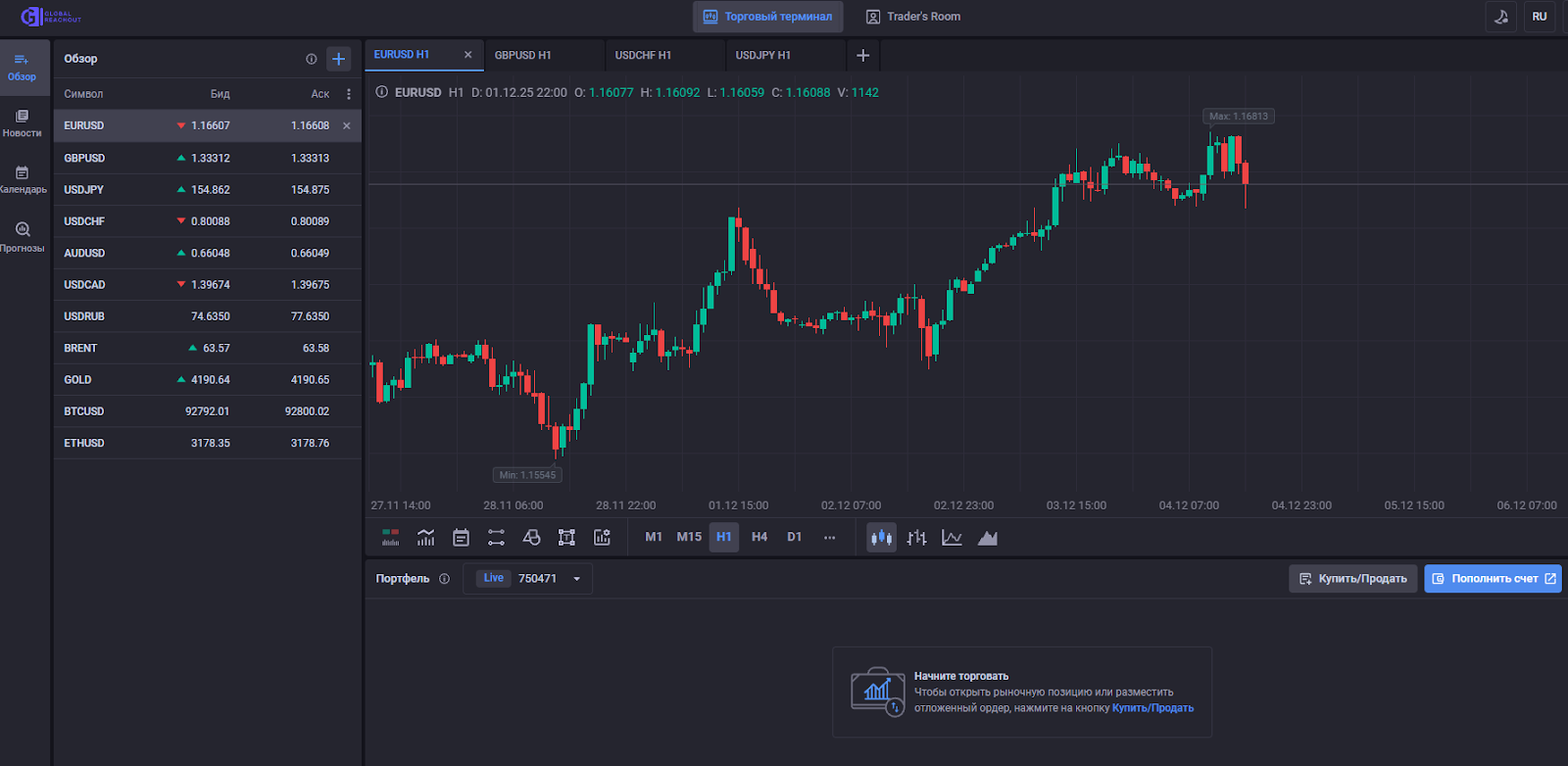
Task: Open the Trader's Room tab
Action: click(x=913, y=17)
